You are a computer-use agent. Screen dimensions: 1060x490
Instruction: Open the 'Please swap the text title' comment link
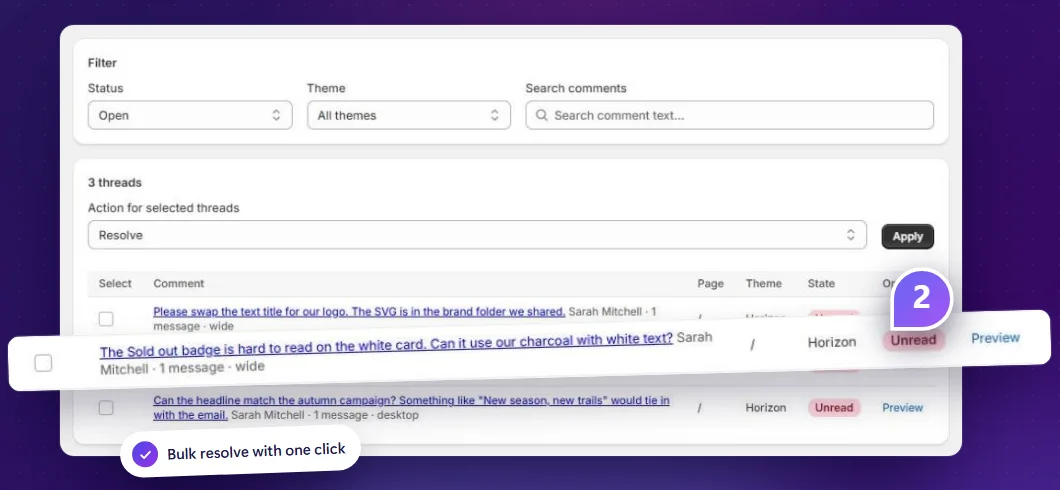click(359, 312)
